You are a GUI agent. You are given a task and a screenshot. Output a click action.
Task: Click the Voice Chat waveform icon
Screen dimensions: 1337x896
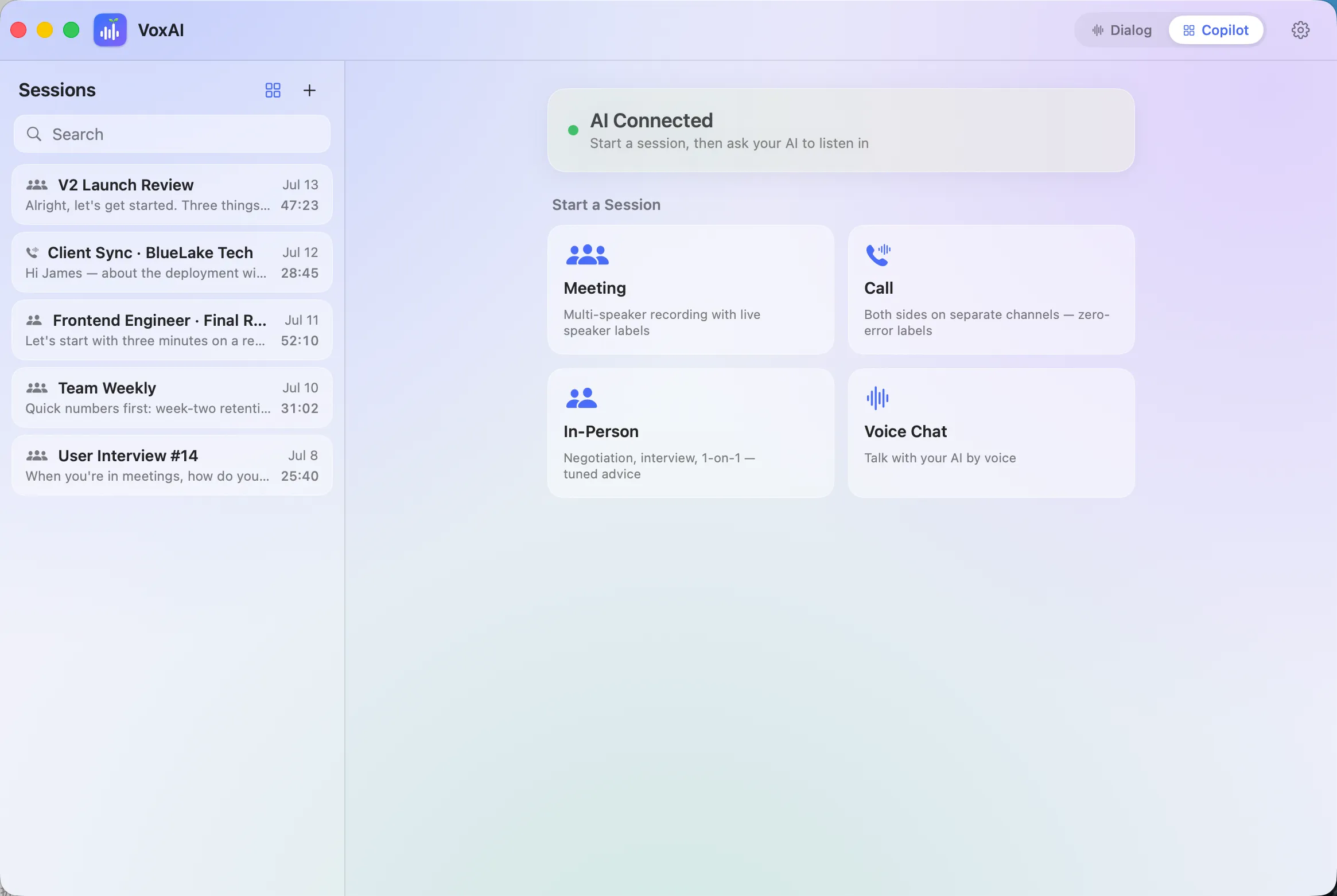point(877,398)
